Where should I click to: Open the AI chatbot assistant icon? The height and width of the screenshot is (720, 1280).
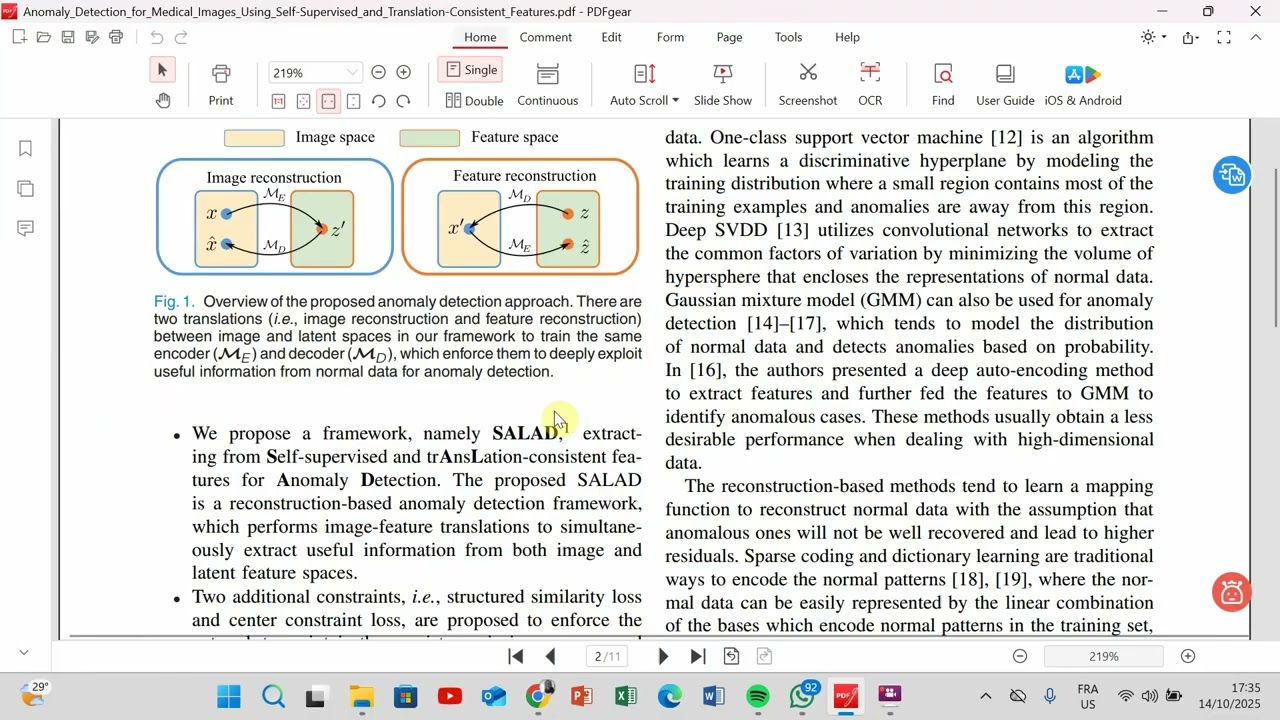click(1231, 592)
